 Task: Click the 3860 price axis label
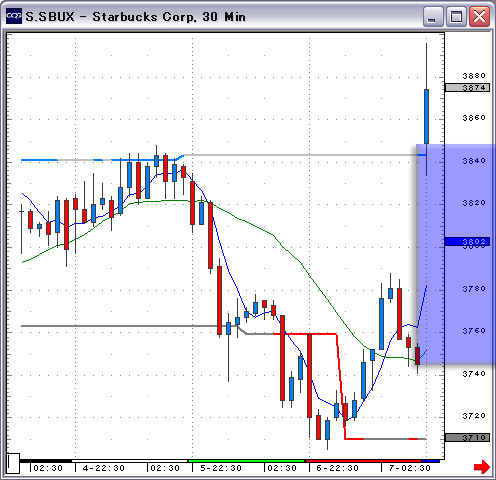click(474, 118)
